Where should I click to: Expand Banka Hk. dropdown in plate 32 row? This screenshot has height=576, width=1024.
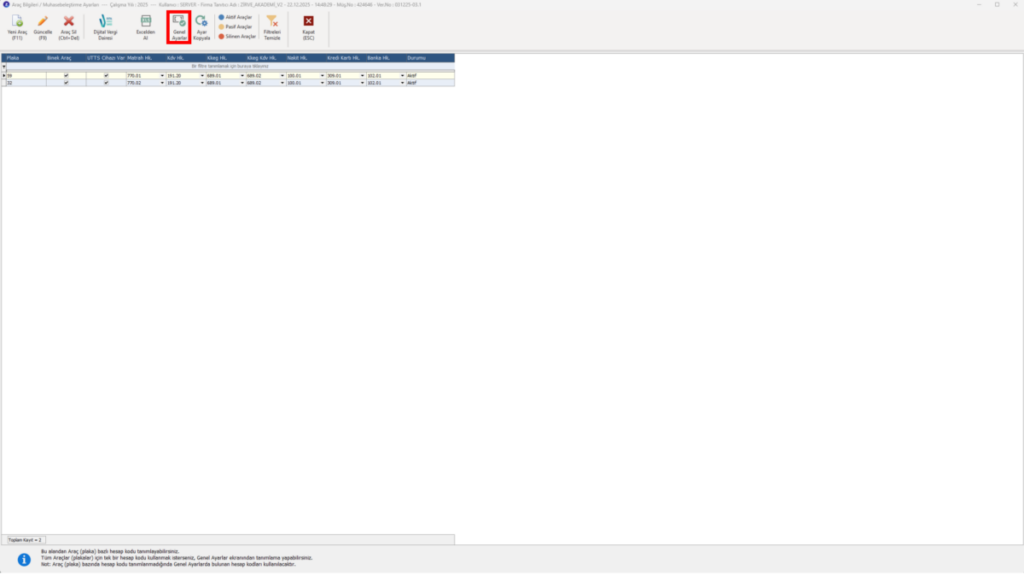[402, 83]
